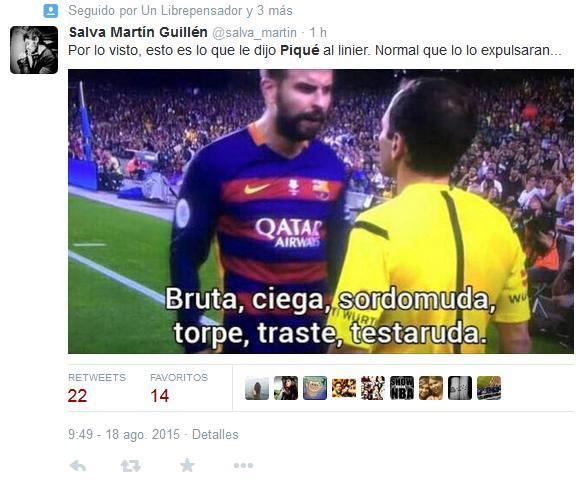Viewport: 585px width, 484px height.
Task: Retweet using the retweet arrows icon
Action: 131,466
